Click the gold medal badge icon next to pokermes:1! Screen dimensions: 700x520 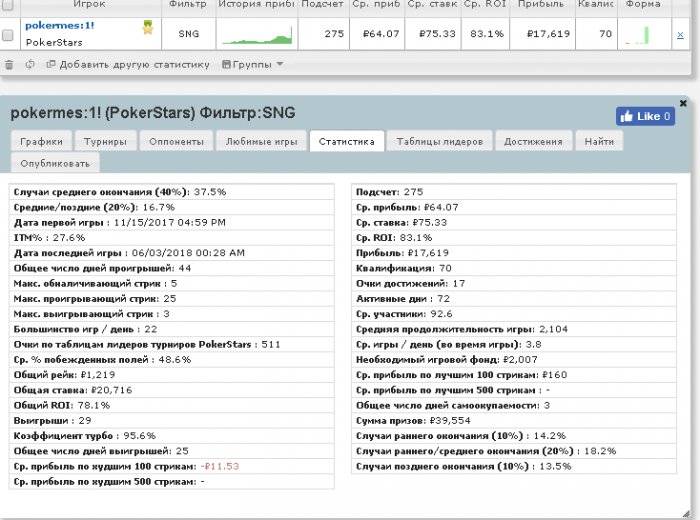[148, 28]
